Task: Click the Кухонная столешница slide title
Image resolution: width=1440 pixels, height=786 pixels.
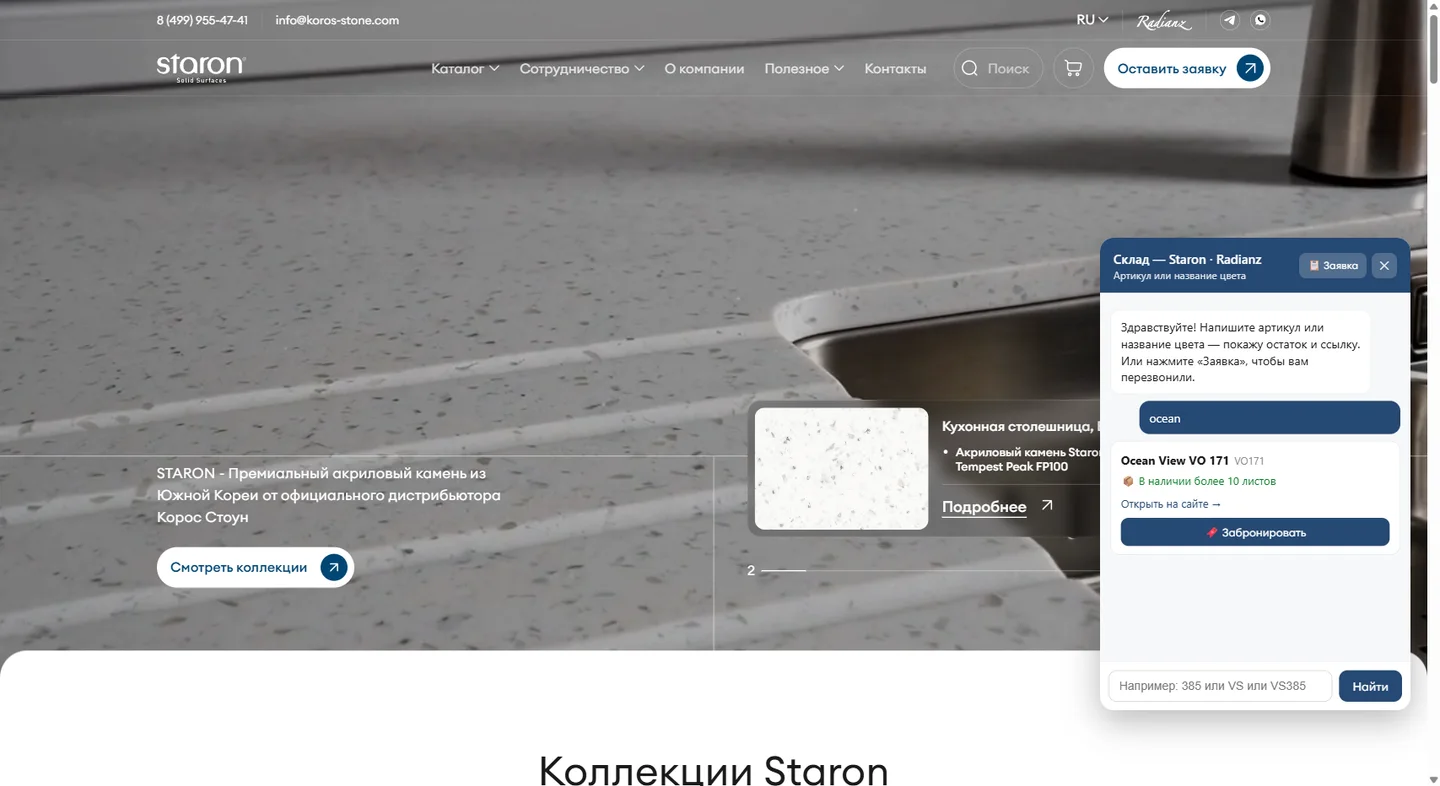Action: pyautogui.click(x=1021, y=426)
